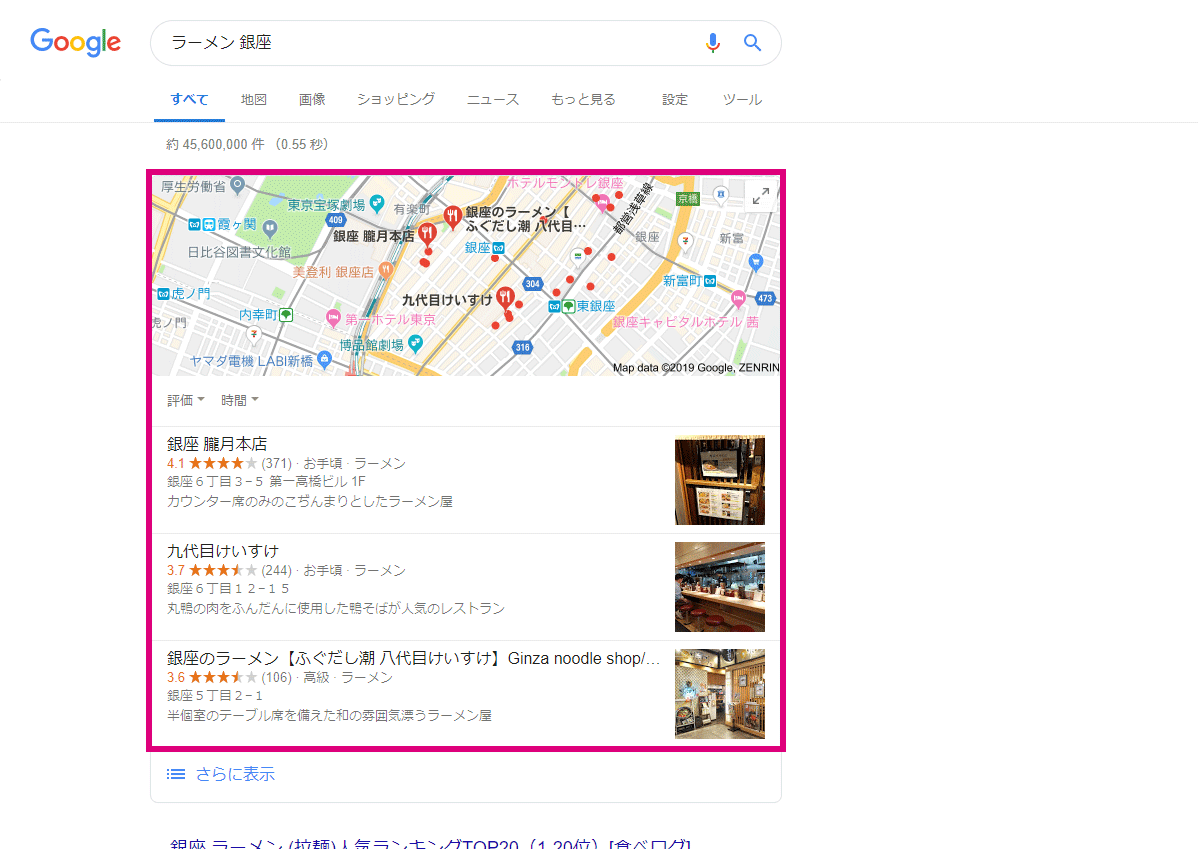Click the list icon beside さらに表示
The height and width of the screenshot is (849, 1198).
click(x=176, y=774)
